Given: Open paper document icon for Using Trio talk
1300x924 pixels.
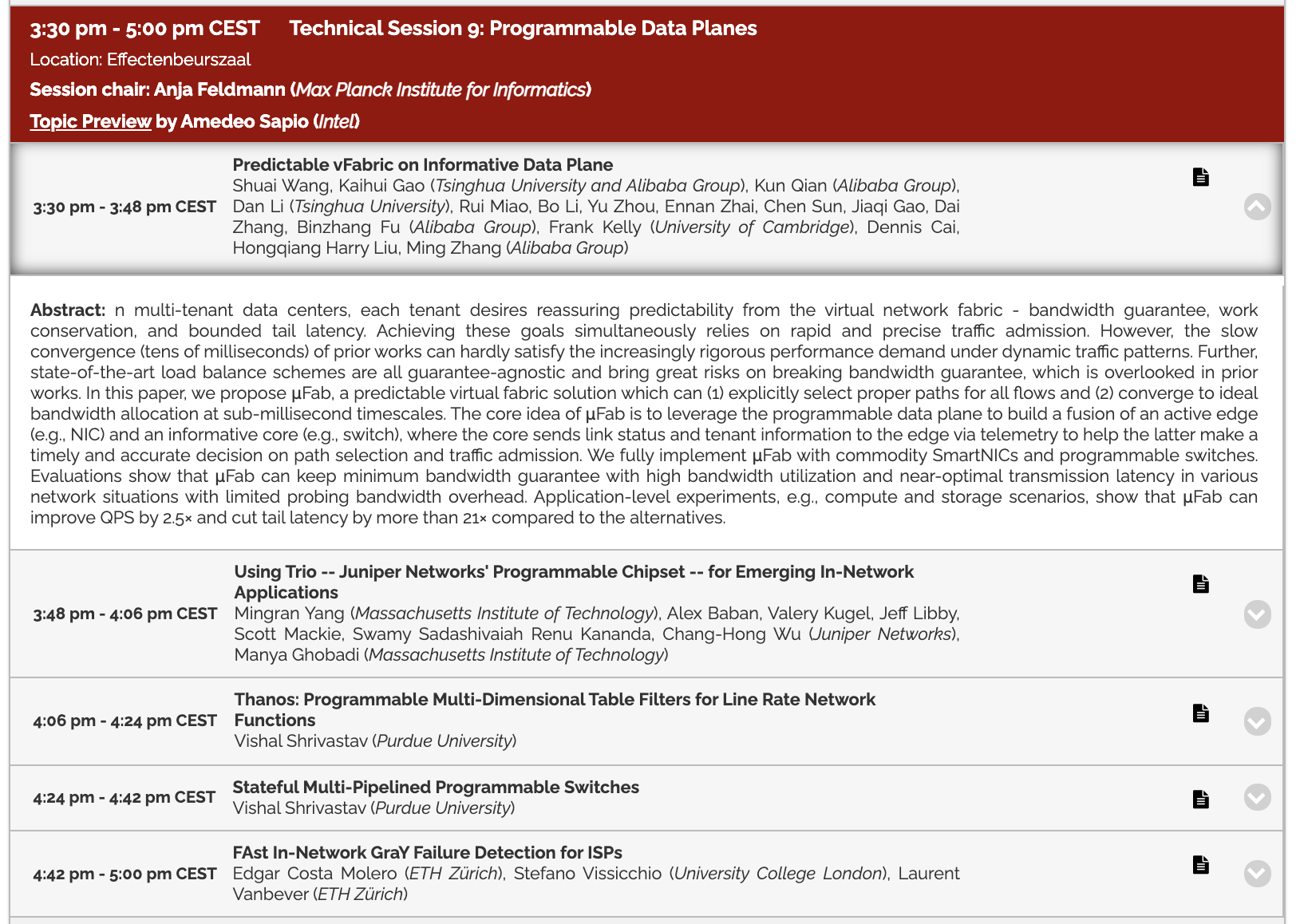Looking at the screenshot, I should coord(1200,584).
